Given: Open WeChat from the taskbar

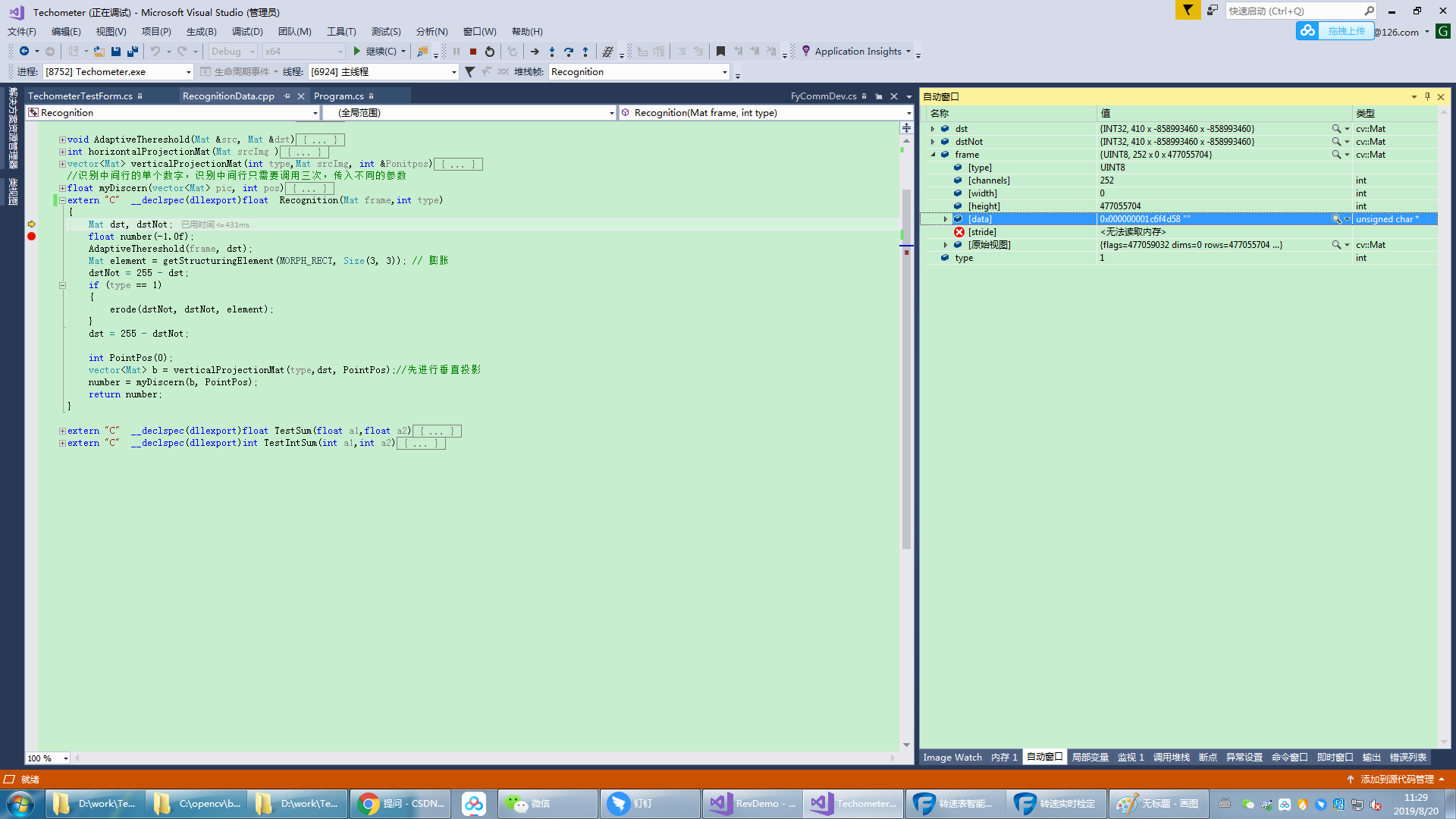Looking at the screenshot, I should (x=548, y=803).
